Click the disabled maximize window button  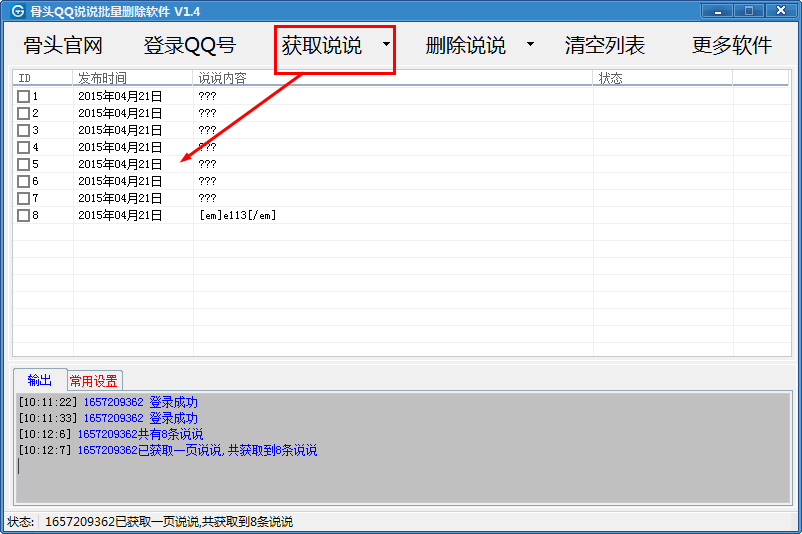(x=749, y=11)
